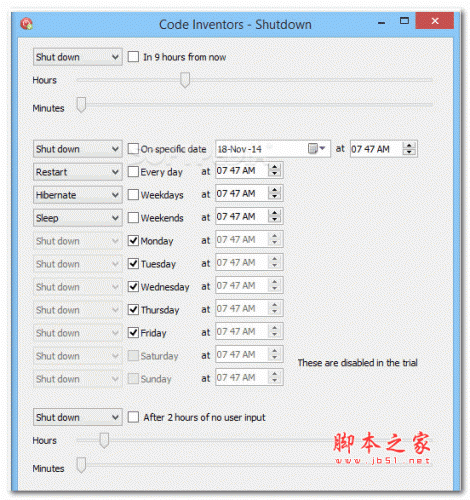Open the Sleep dropdown for Weekends
Screen dimensions: 470x500
click(x=78, y=218)
